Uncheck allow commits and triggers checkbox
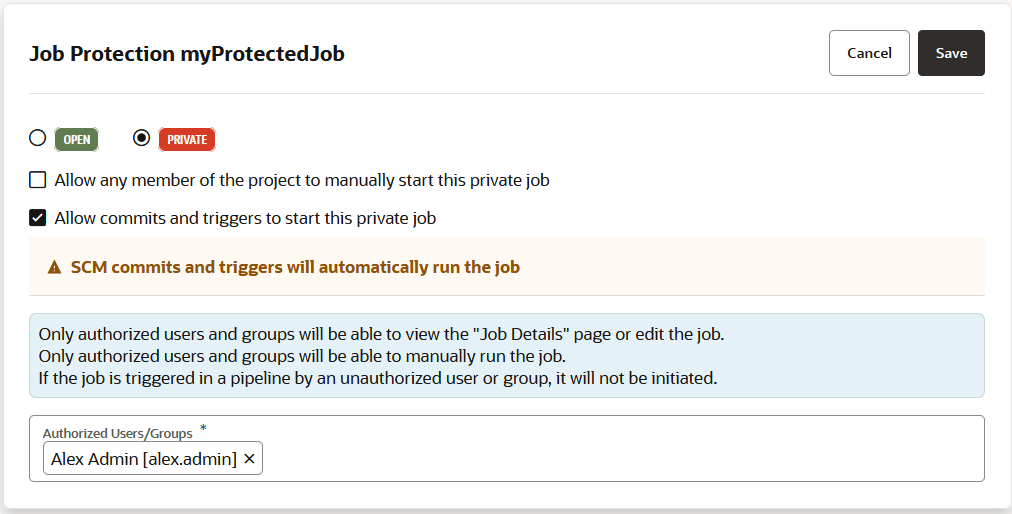This screenshot has width=1012, height=514. point(38,217)
